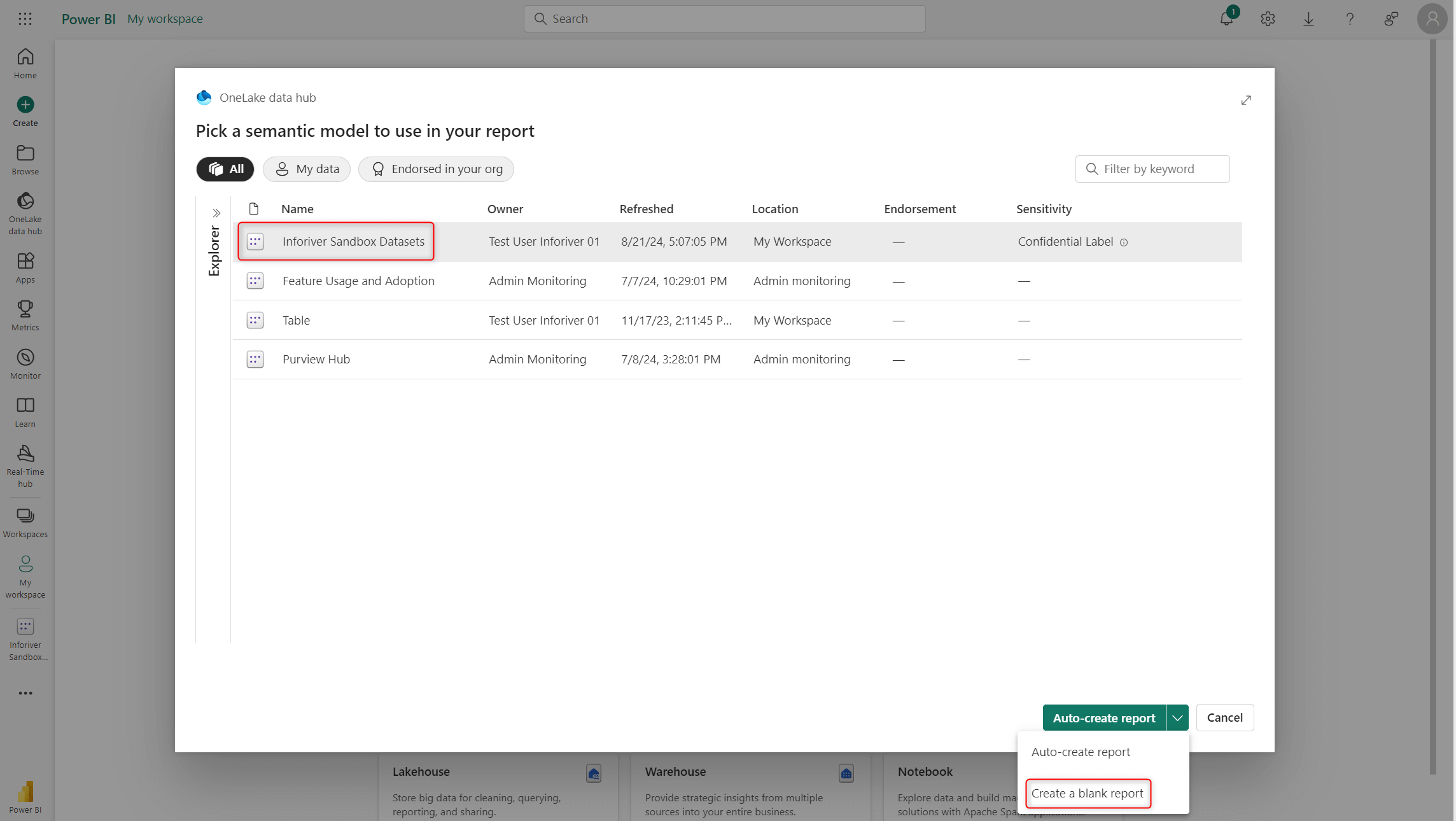Screen dimensions: 1456x821
Task: Click the Auto-create report button
Action: tap(1104, 718)
